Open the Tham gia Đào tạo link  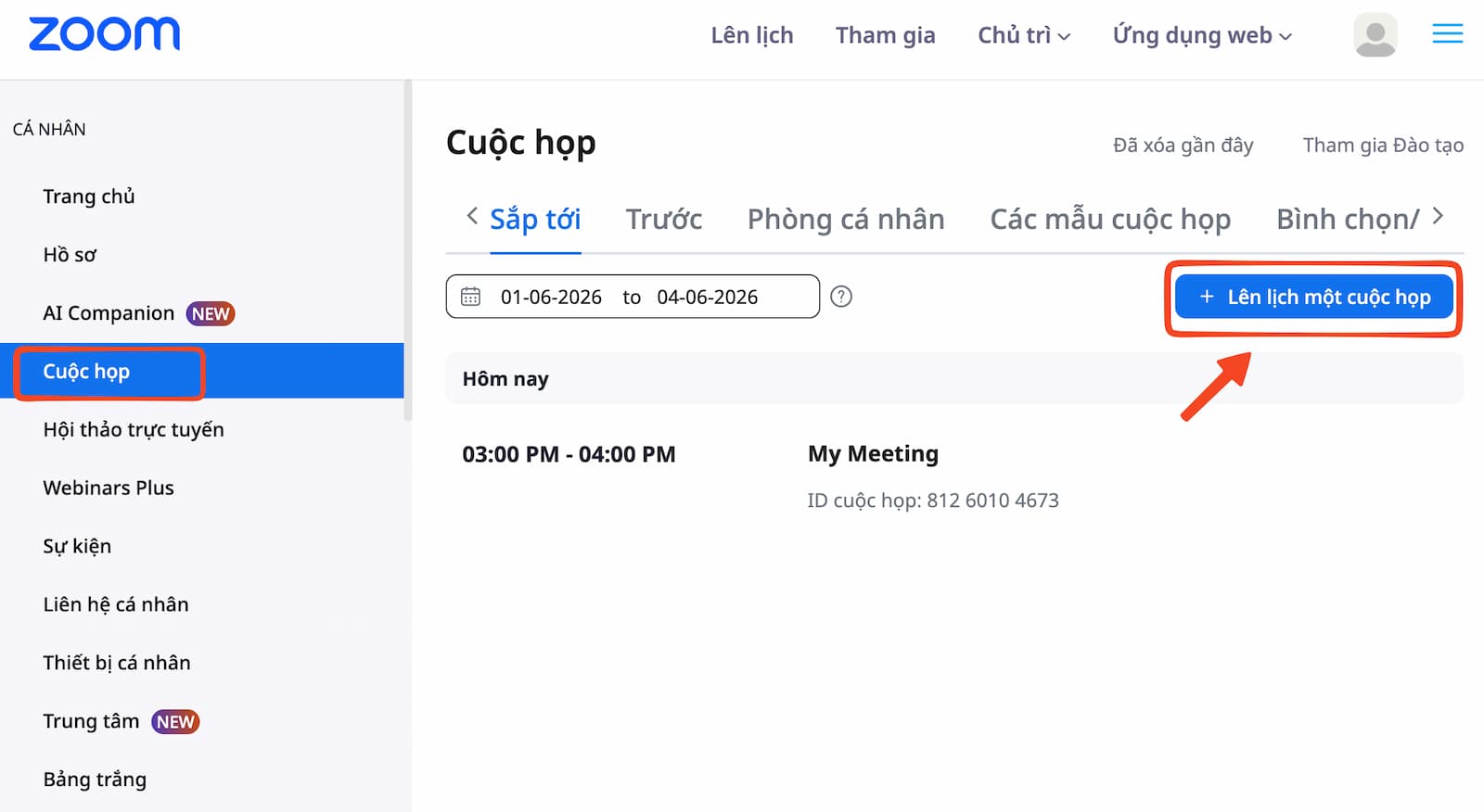point(1383,146)
